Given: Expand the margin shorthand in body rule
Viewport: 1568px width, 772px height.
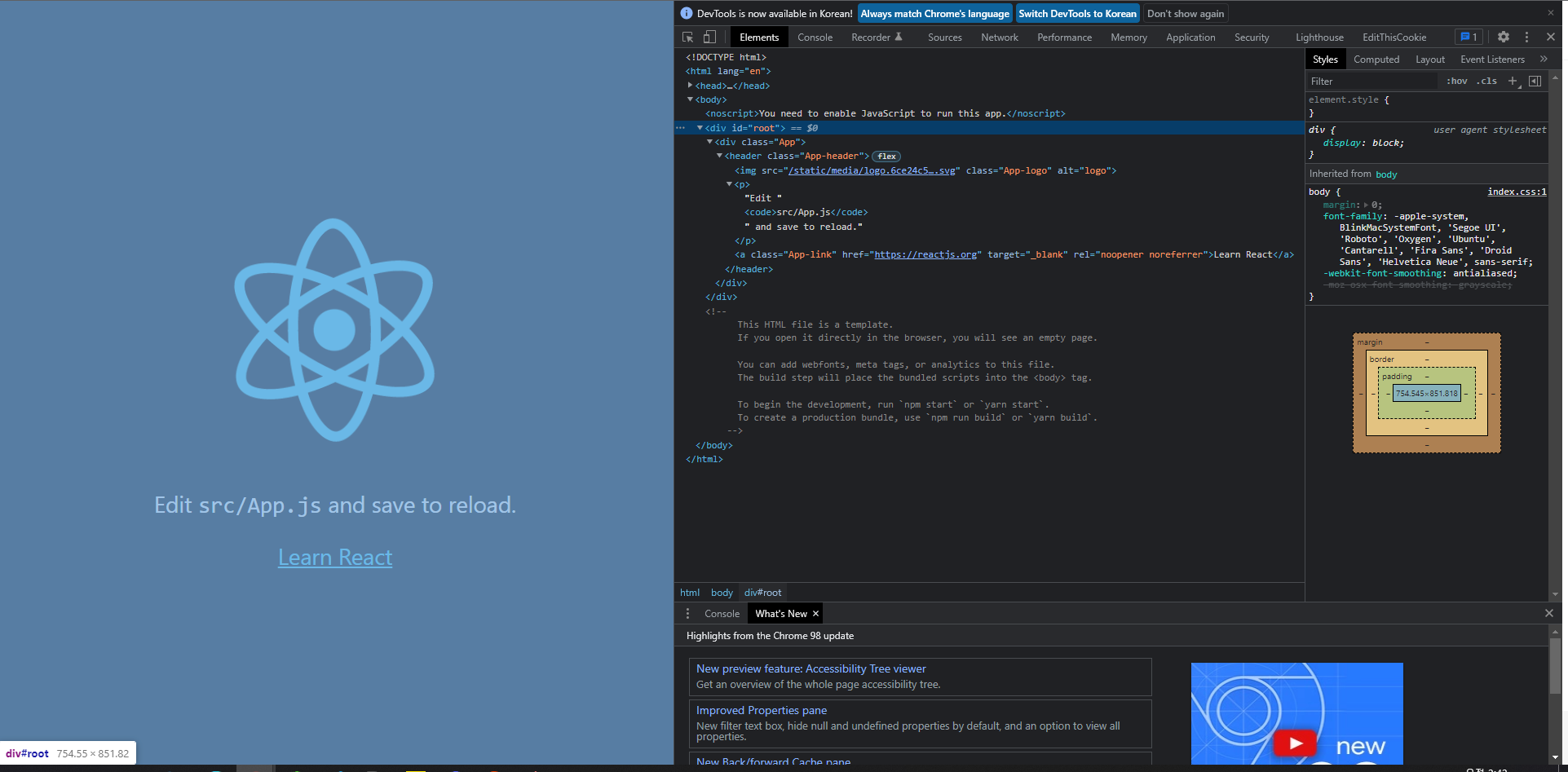Looking at the screenshot, I should point(1367,205).
